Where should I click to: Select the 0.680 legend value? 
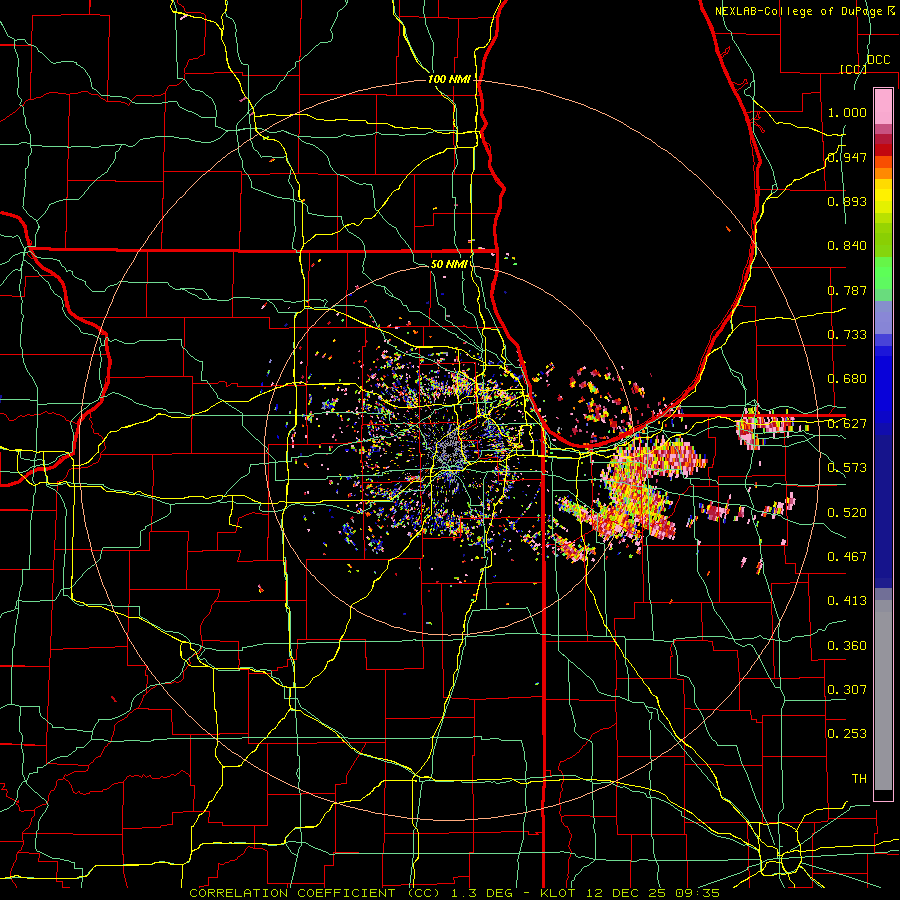point(847,379)
